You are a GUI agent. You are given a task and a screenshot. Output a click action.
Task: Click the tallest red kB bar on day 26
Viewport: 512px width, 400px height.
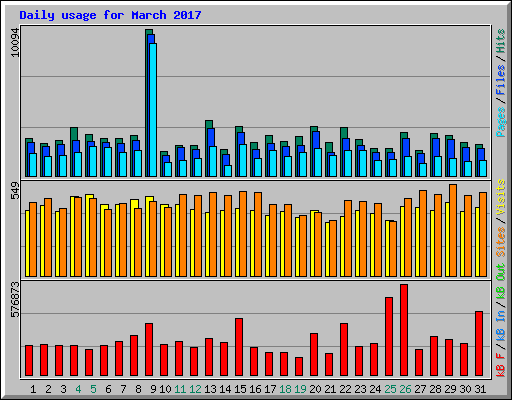pyautogui.click(x=404, y=330)
